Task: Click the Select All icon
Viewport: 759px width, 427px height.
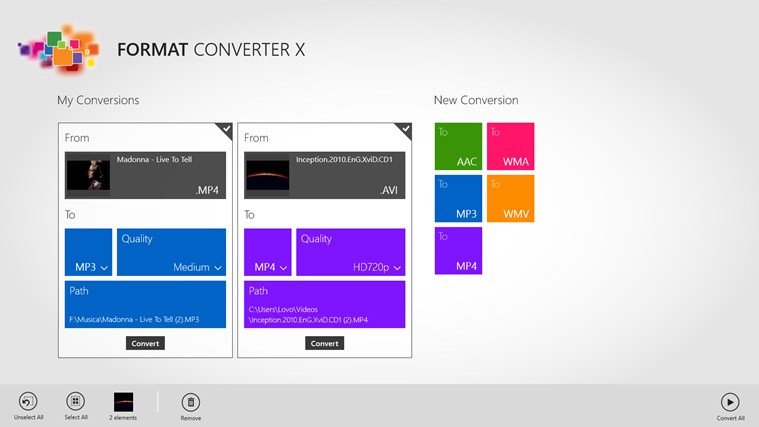Action: (76, 401)
